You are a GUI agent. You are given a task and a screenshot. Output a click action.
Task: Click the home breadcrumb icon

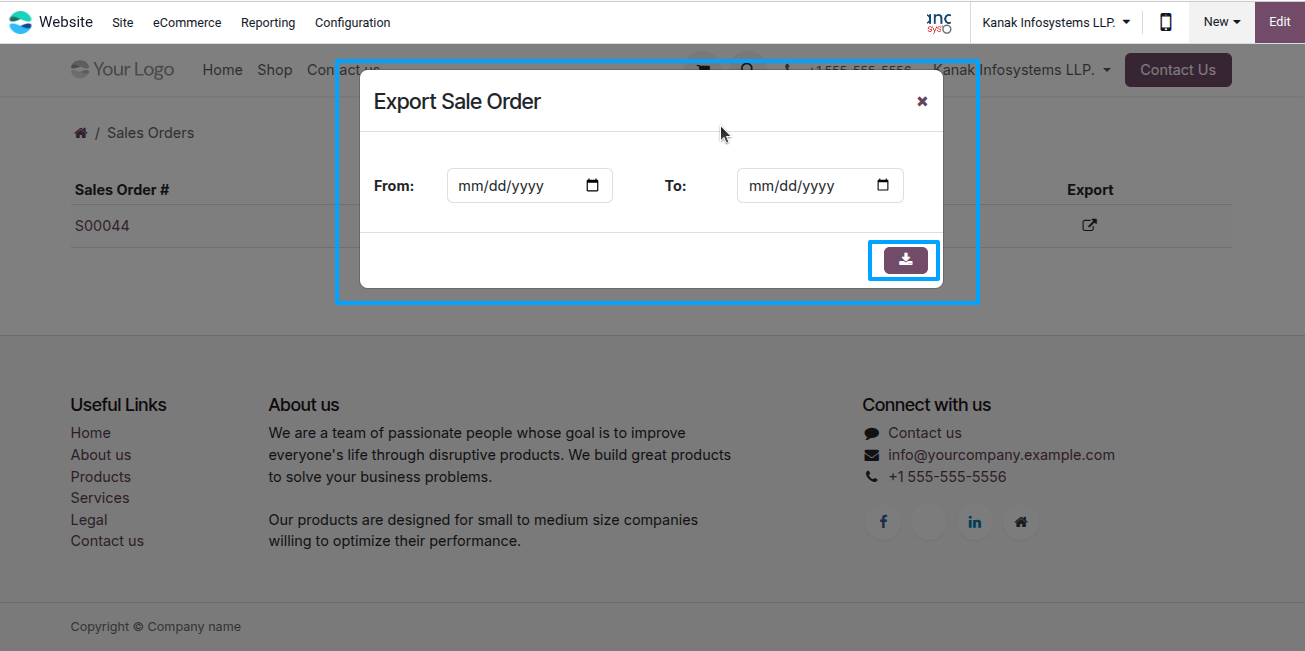click(x=81, y=133)
